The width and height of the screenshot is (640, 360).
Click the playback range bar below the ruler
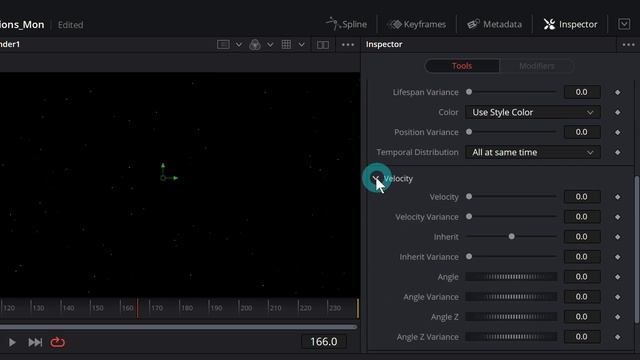pos(178,327)
